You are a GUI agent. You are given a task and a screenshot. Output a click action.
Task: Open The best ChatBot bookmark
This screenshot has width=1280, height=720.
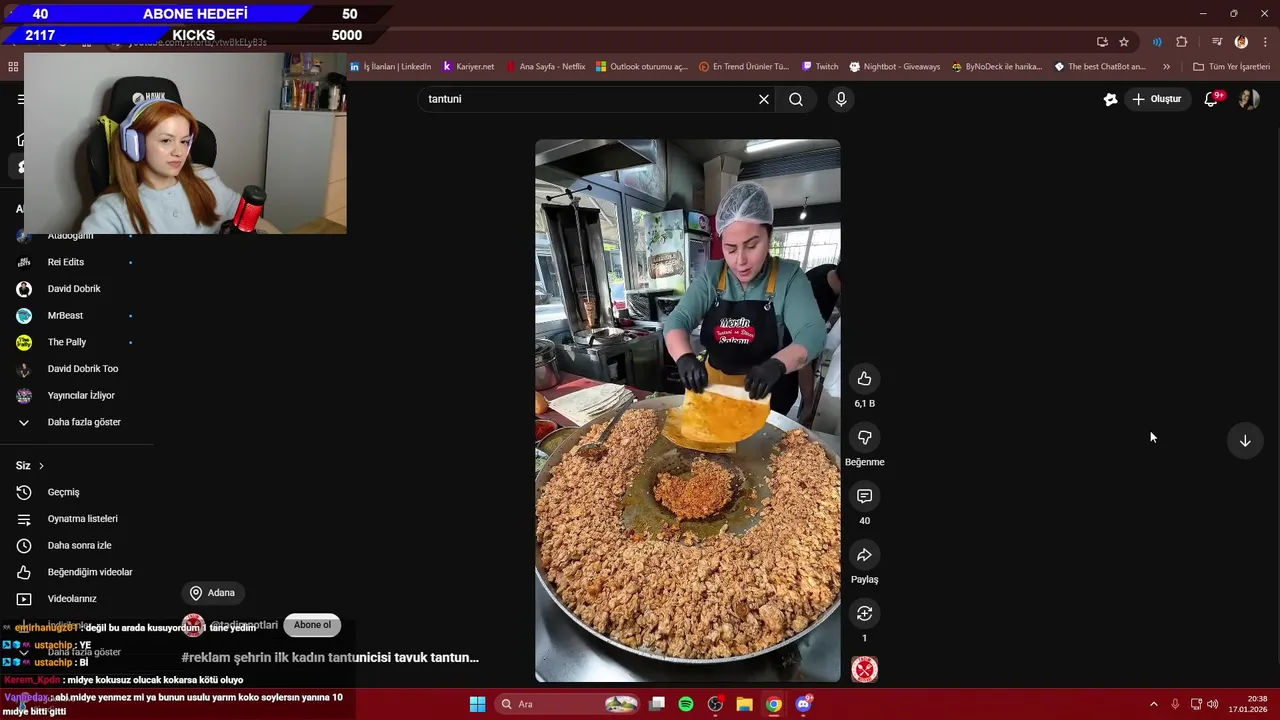pos(1100,67)
